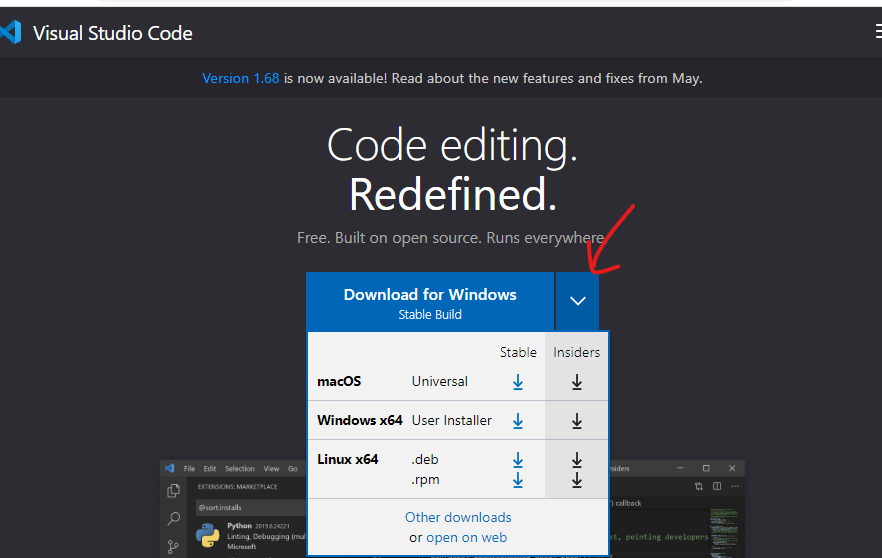Click Source Control icon in preview sidebar

[173, 546]
